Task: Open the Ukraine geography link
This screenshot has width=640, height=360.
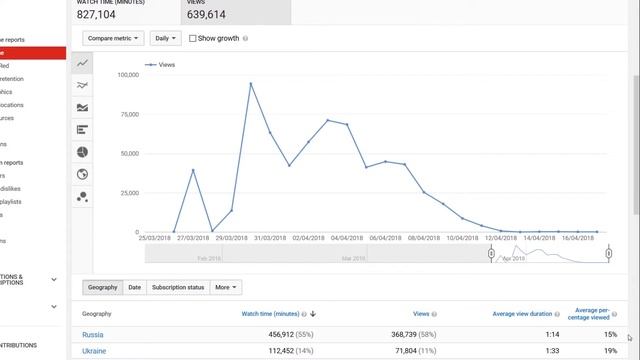Action: point(94,351)
